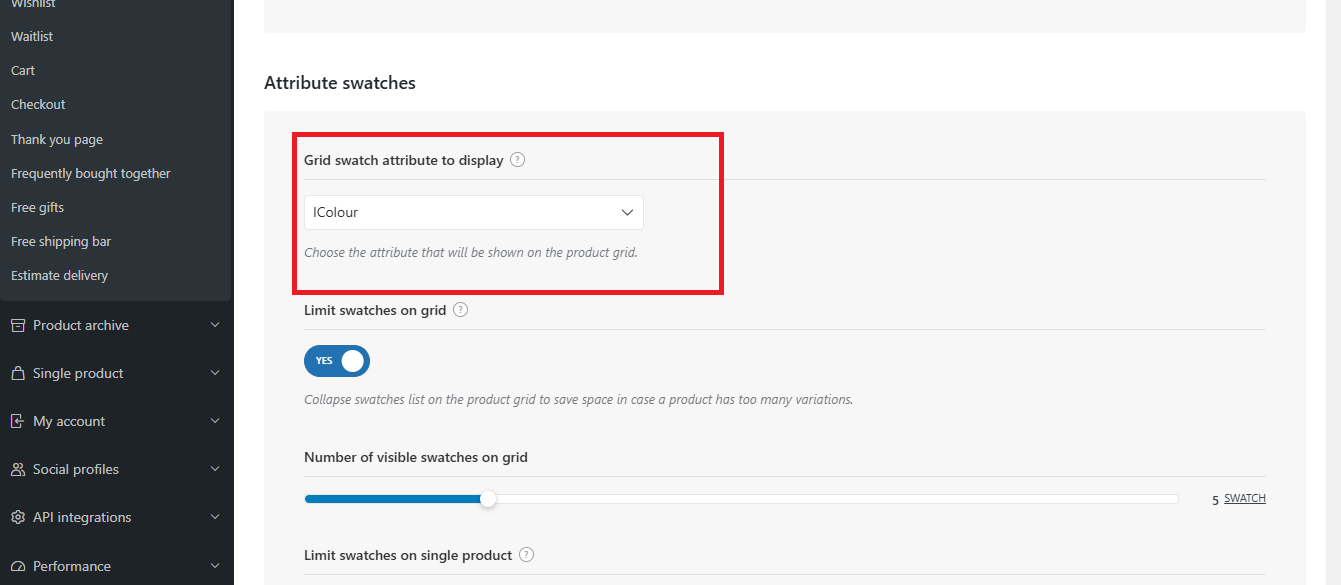Click help icon beside Limit swatches on single product
Viewport: 1341px width, 585px height.
pyautogui.click(x=526, y=555)
